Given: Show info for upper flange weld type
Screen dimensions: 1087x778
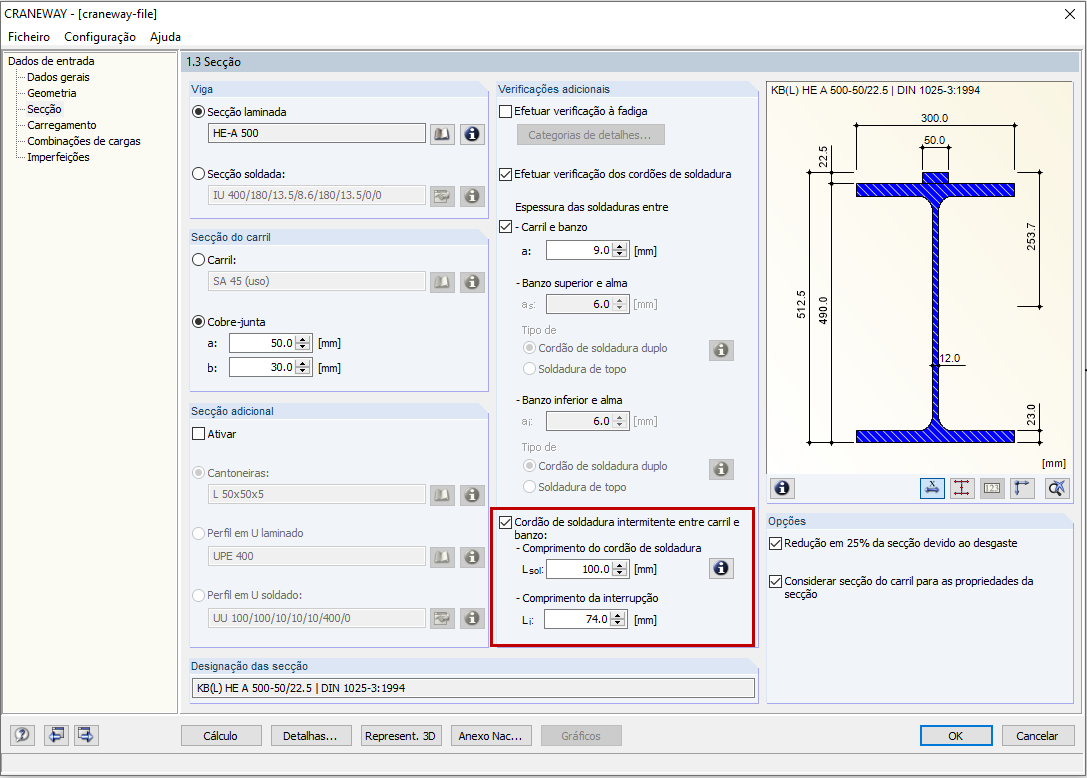Looking at the screenshot, I should (x=721, y=350).
